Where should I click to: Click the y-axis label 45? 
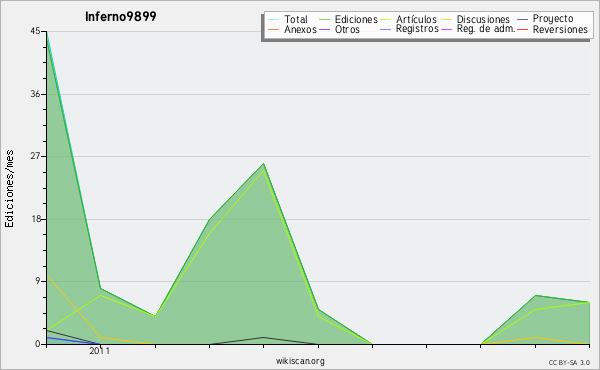pos(35,31)
